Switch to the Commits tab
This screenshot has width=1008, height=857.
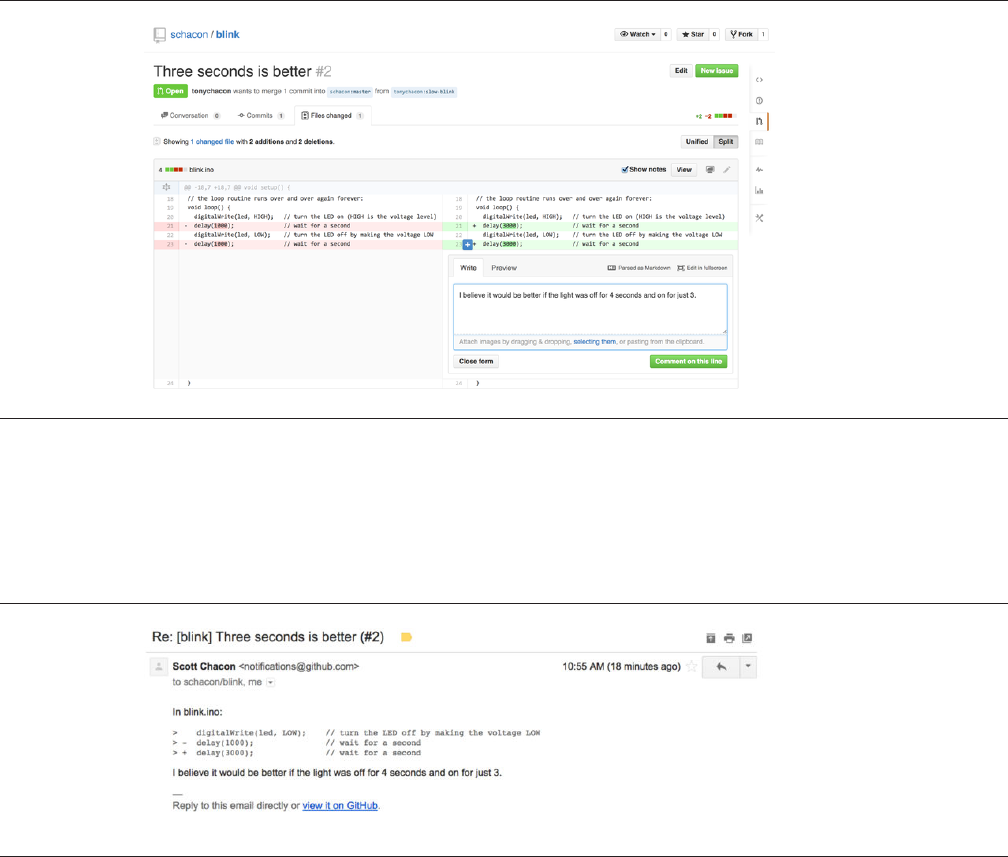pyautogui.click(x=260, y=116)
